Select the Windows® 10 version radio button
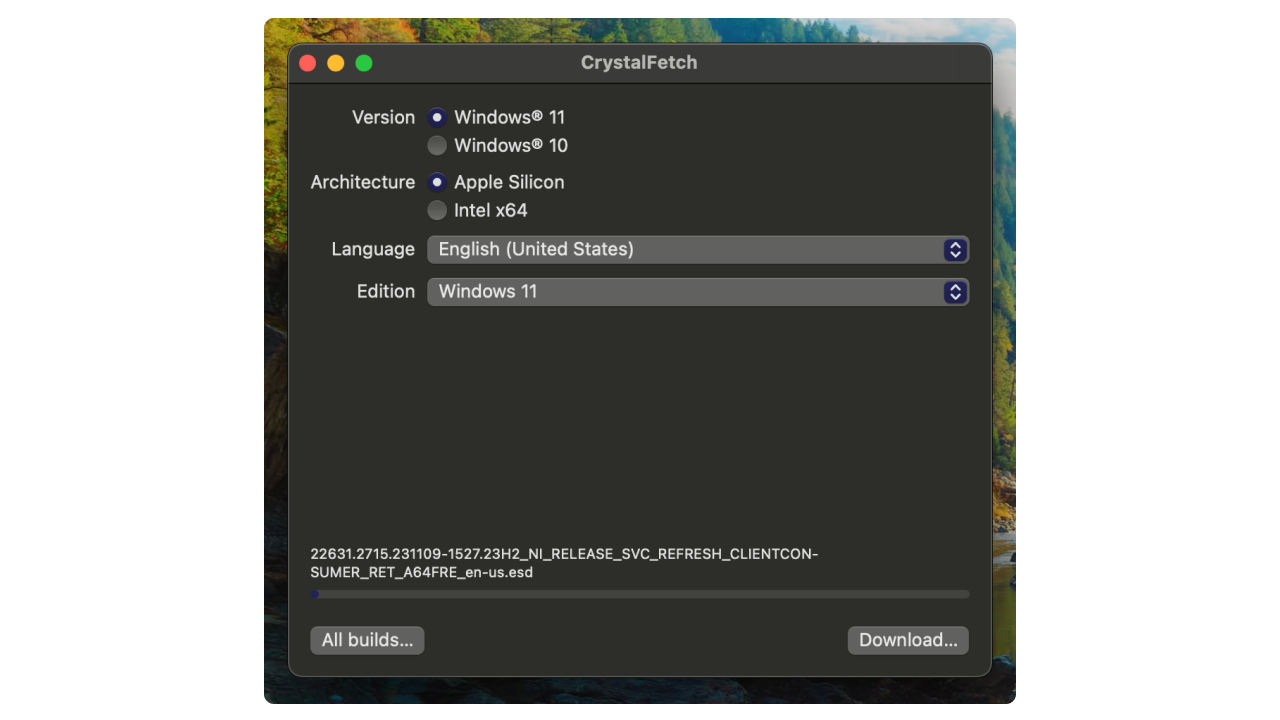The width and height of the screenshot is (1280, 720). [x=437, y=145]
